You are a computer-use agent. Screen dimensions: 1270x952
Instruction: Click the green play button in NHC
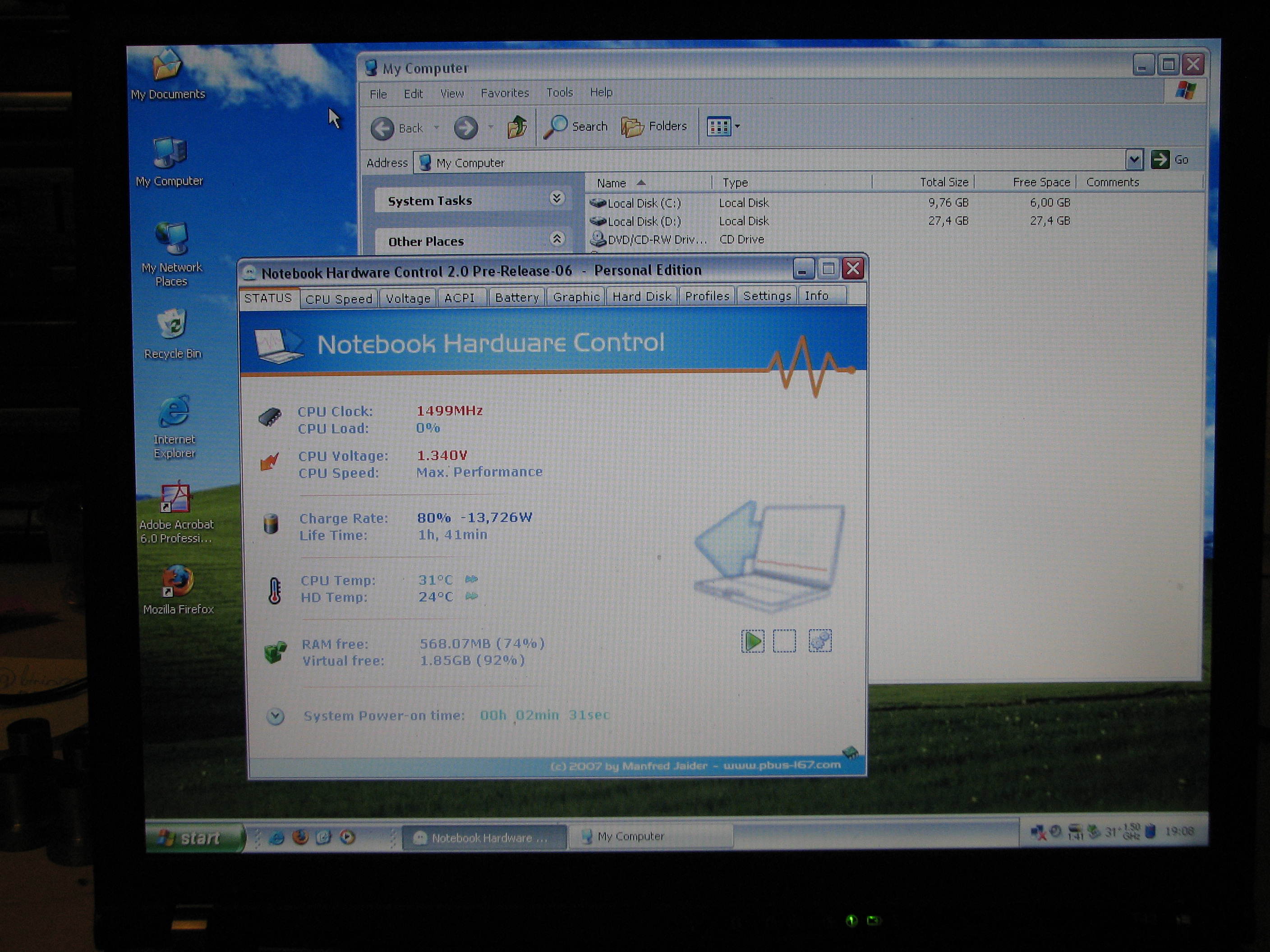753,641
